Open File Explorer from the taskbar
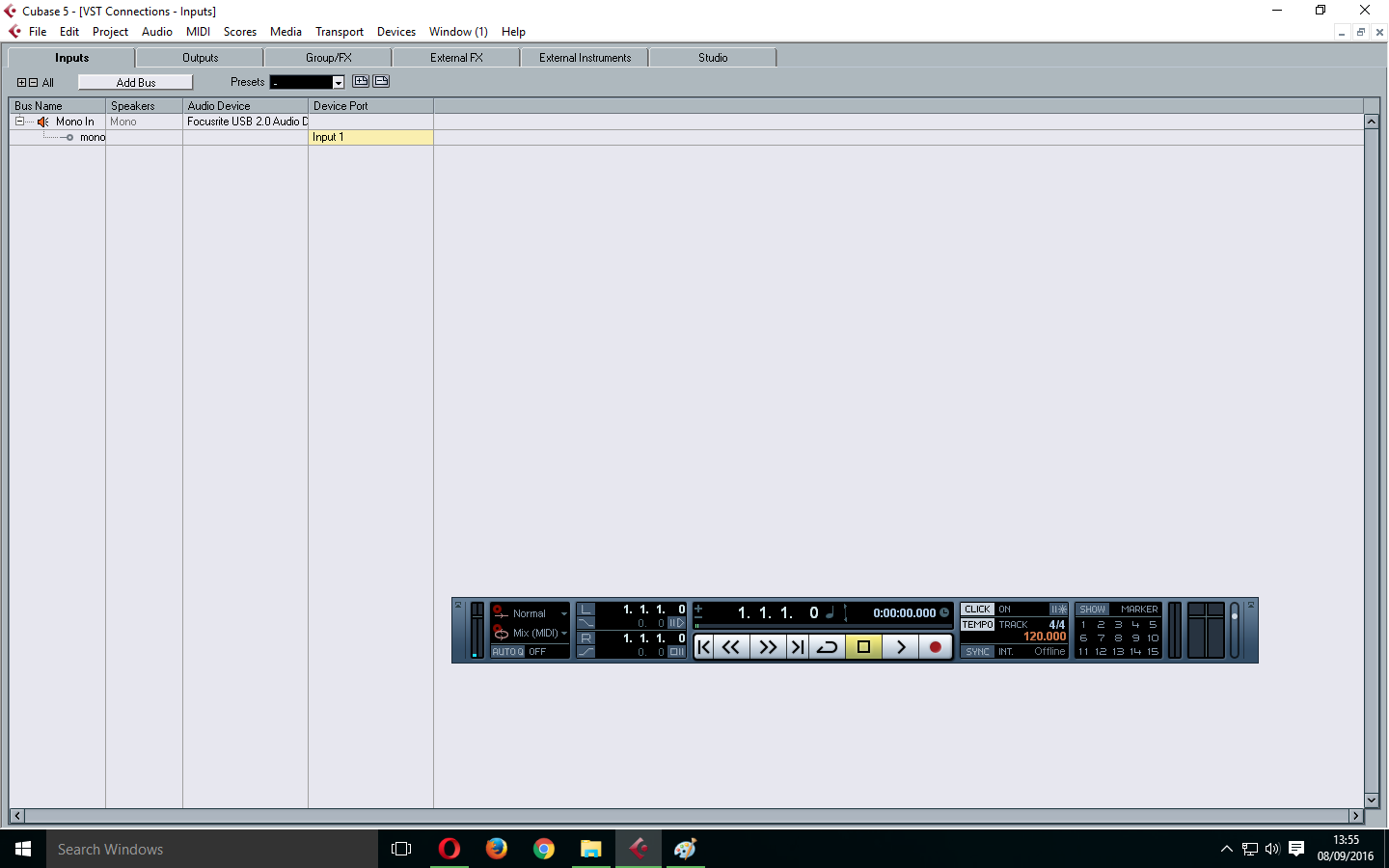Image resolution: width=1389 pixels, height=868 pixels. (591, 849)
